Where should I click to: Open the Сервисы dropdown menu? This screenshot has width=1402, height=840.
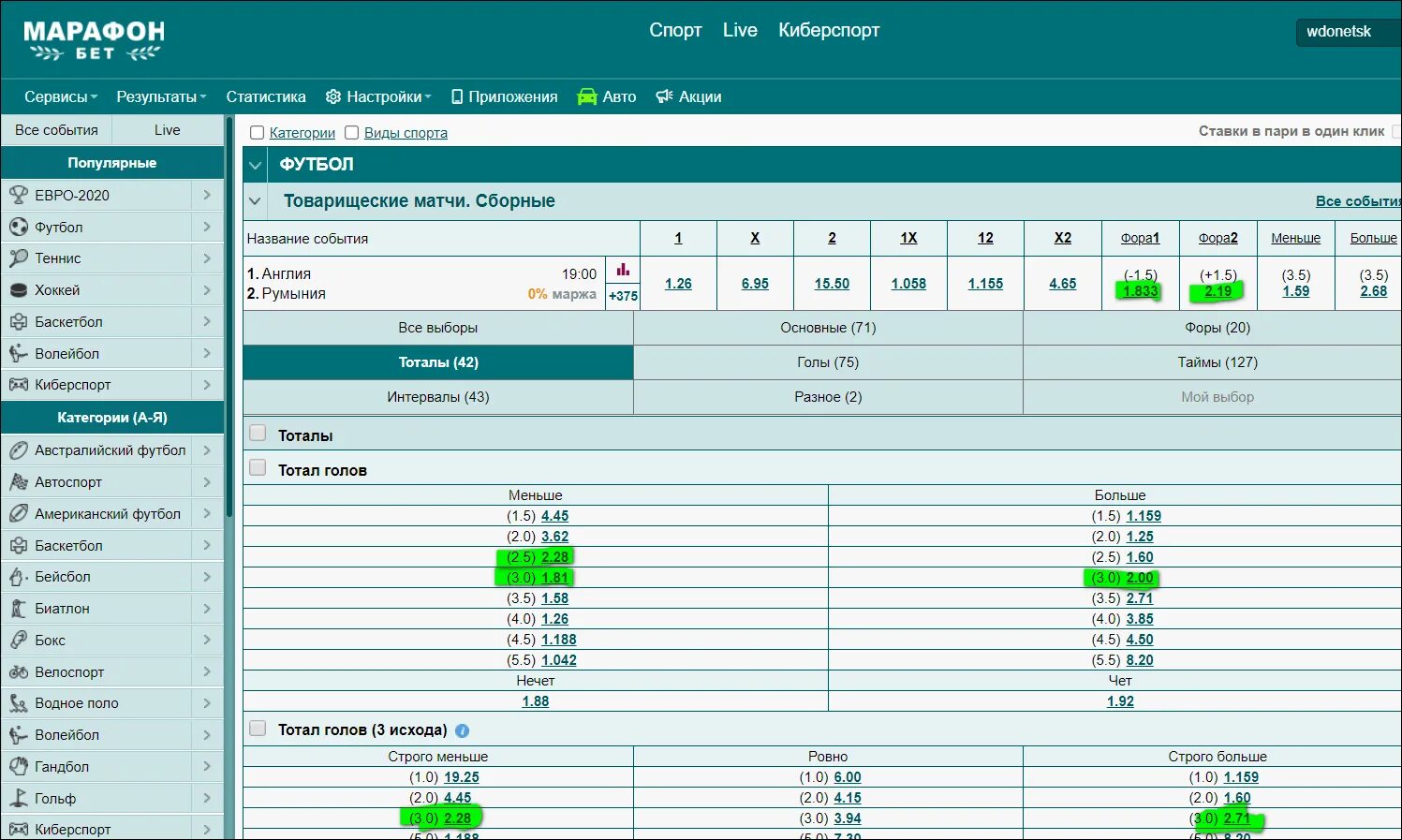[x=61, y=96]
